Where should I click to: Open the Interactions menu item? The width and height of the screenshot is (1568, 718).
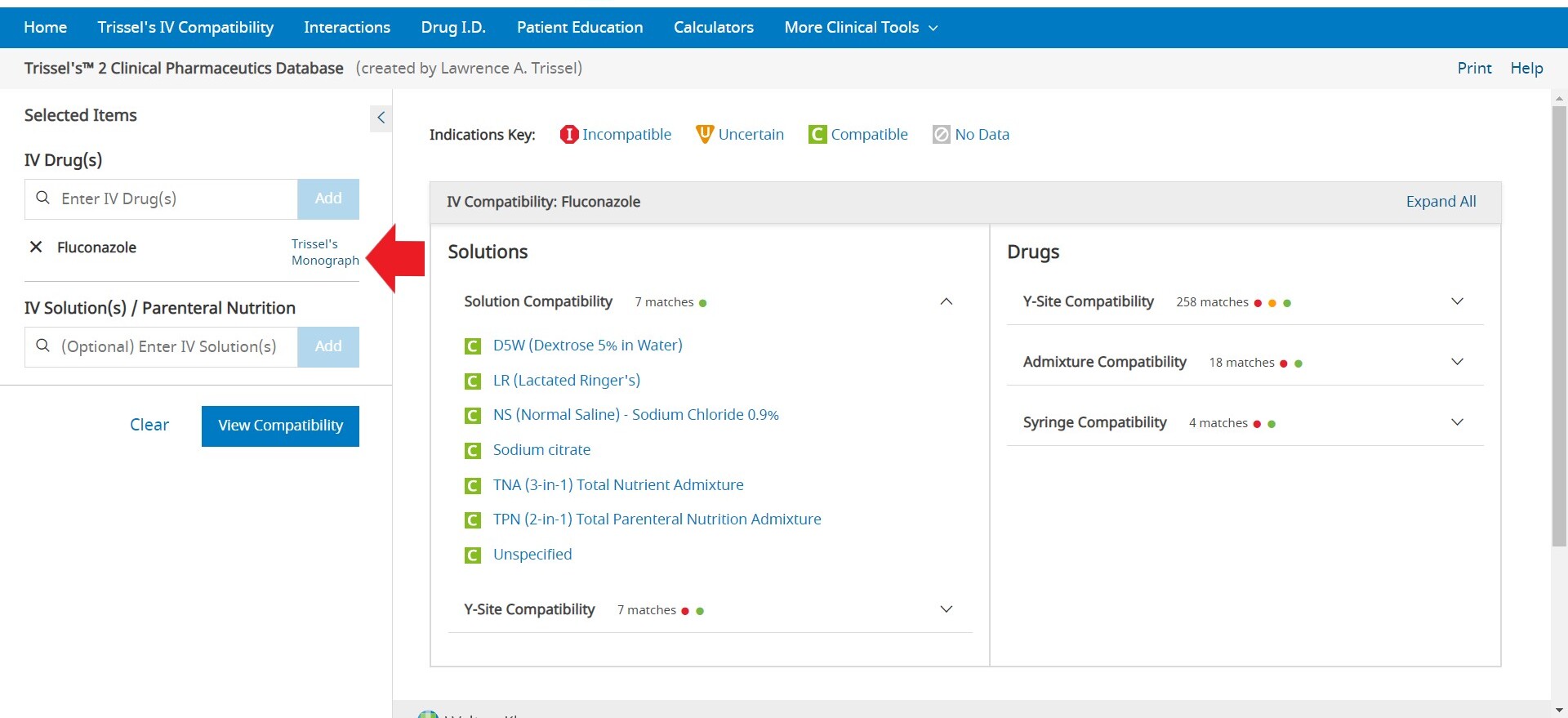tap(347, 28)
